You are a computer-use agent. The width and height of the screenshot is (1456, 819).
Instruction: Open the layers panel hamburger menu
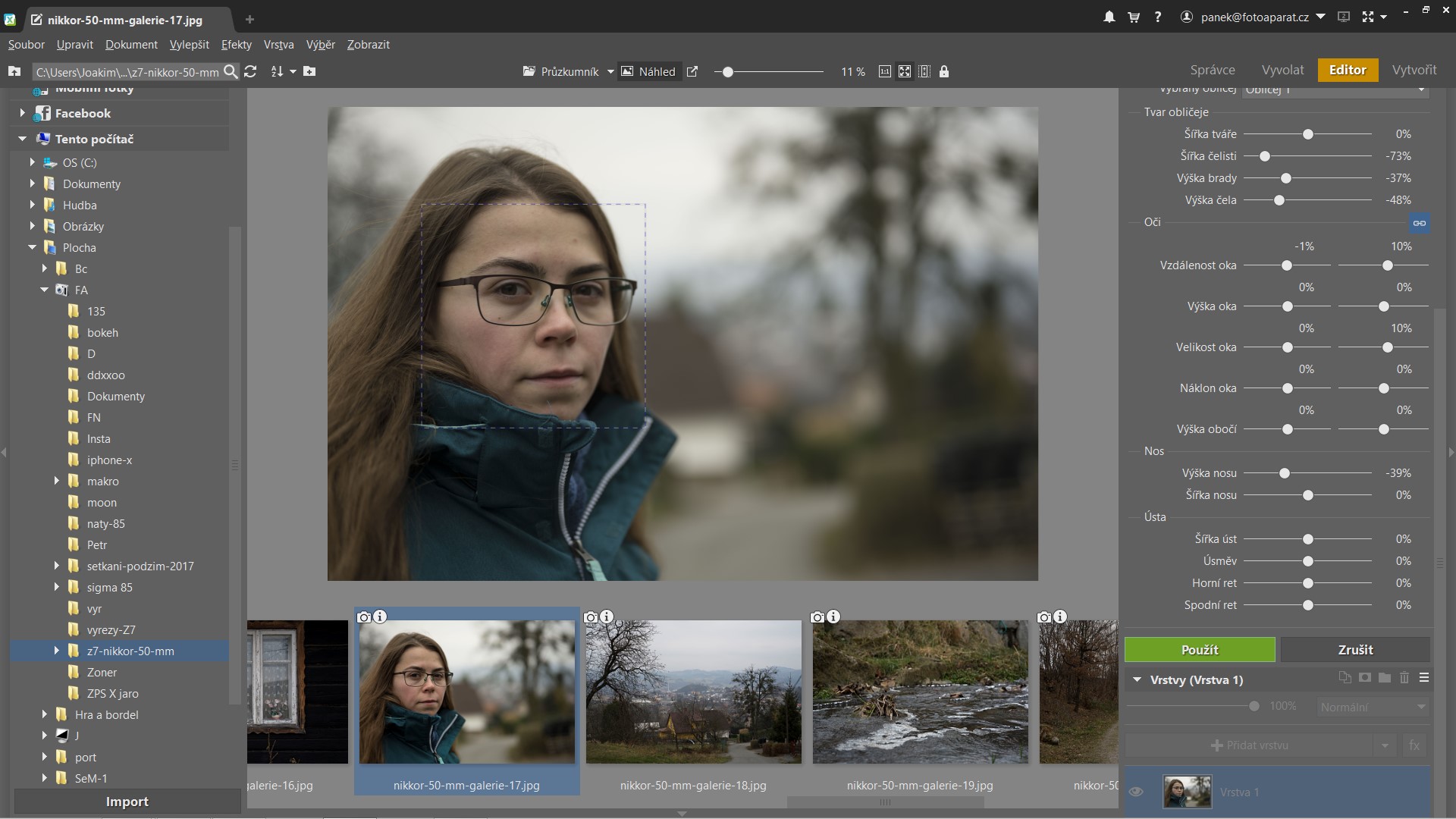(1424, 678)
